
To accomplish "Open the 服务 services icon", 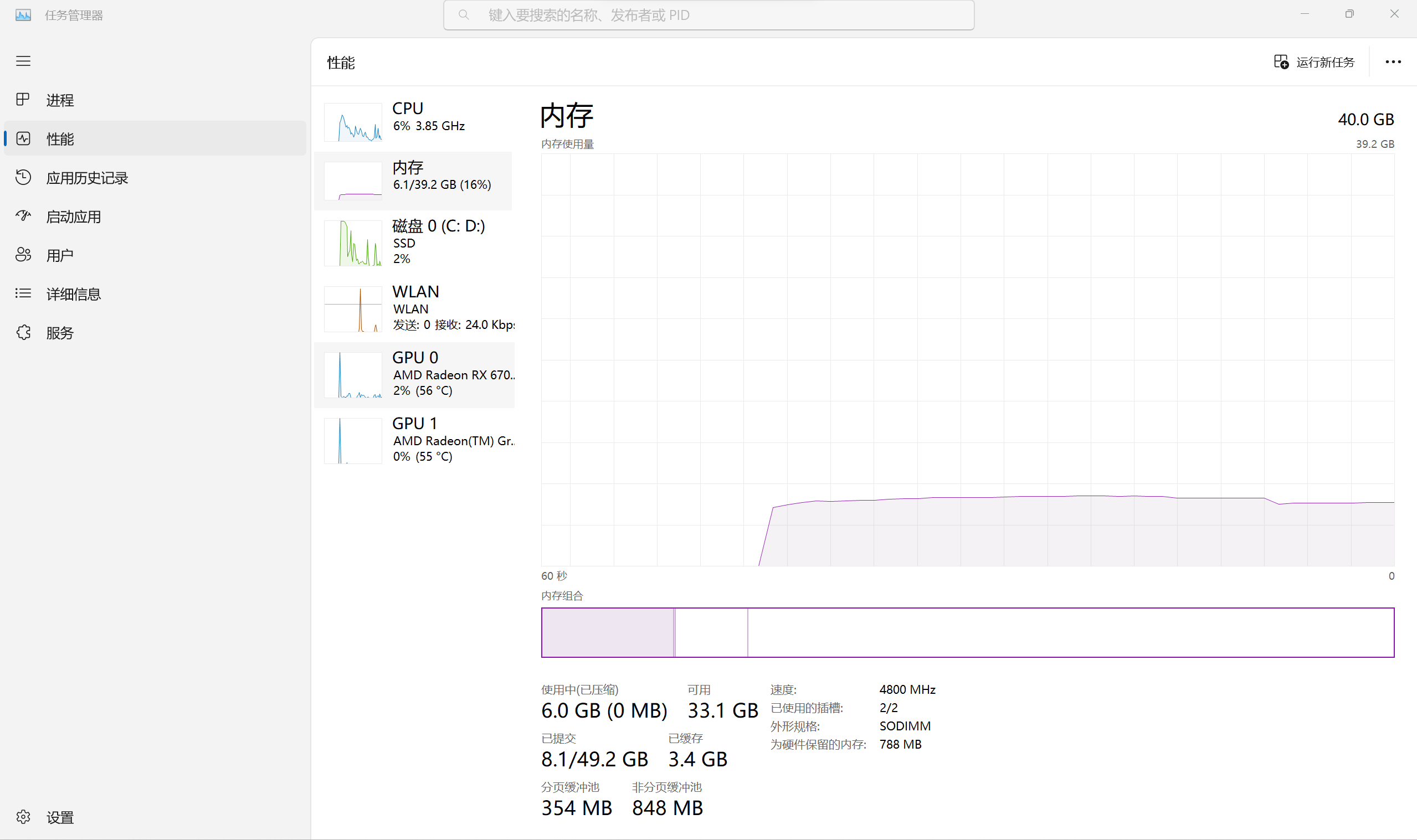I will (23, 332).
